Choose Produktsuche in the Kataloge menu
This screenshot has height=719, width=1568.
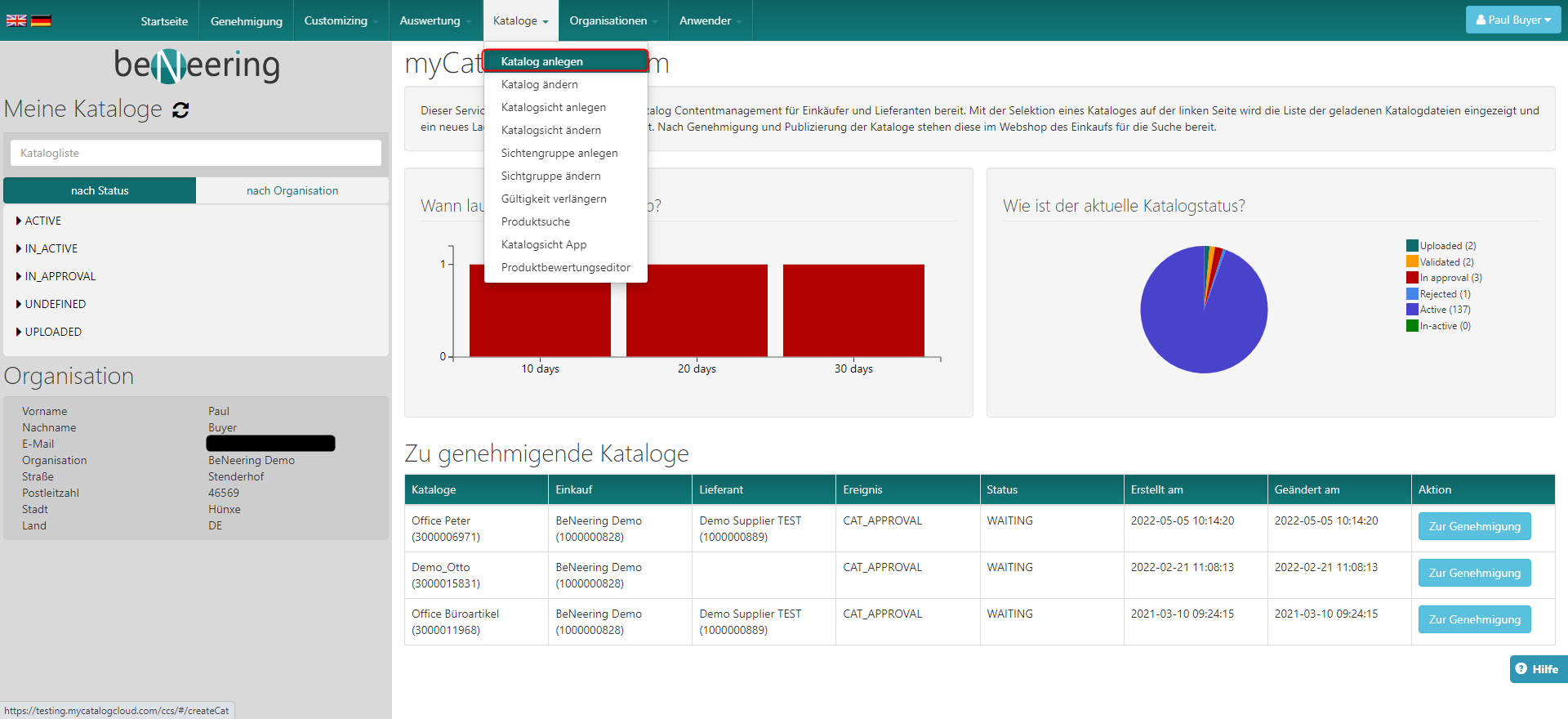pos(536,221)
